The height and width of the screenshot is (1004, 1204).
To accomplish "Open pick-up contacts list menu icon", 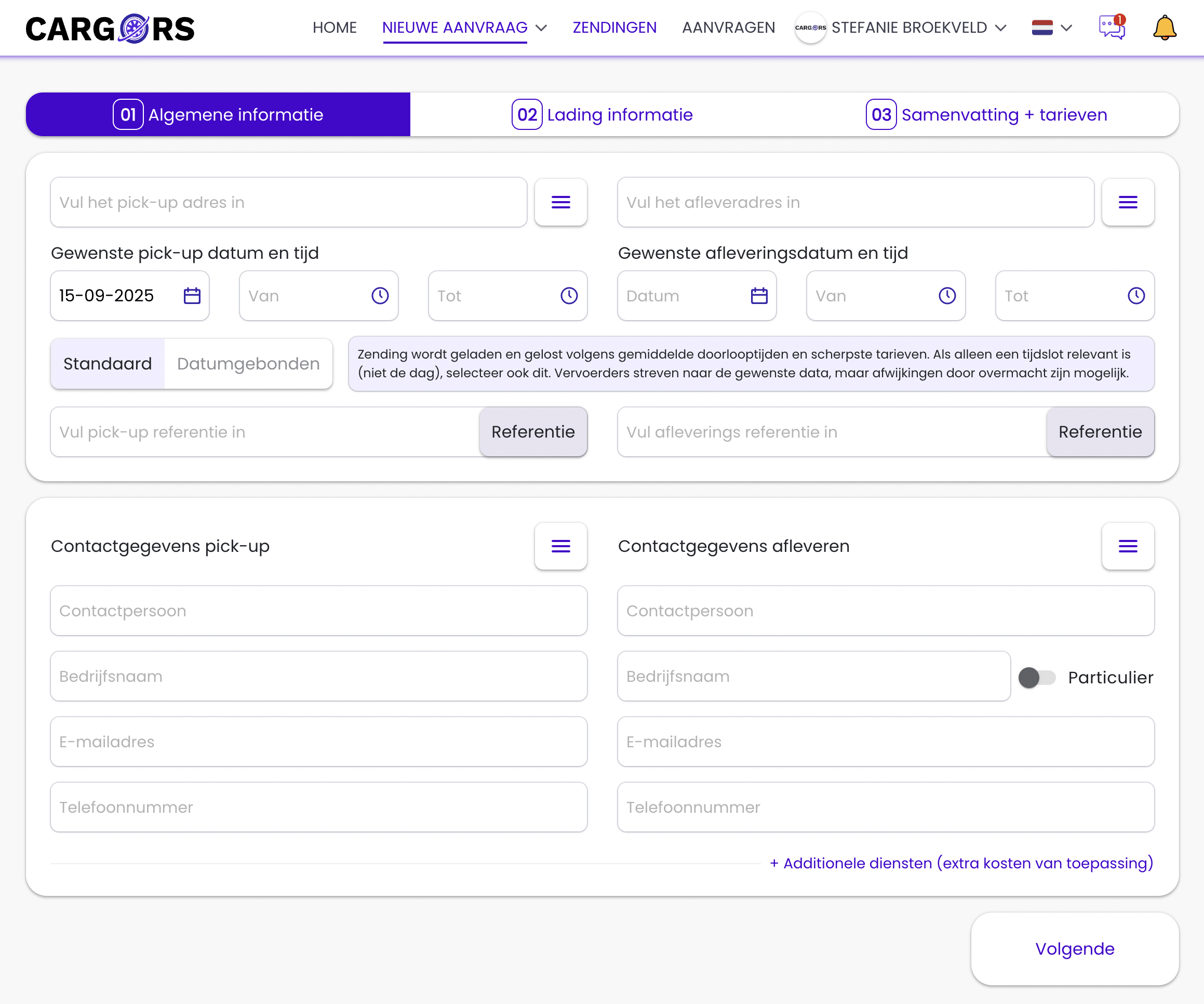I will [560, 546].
